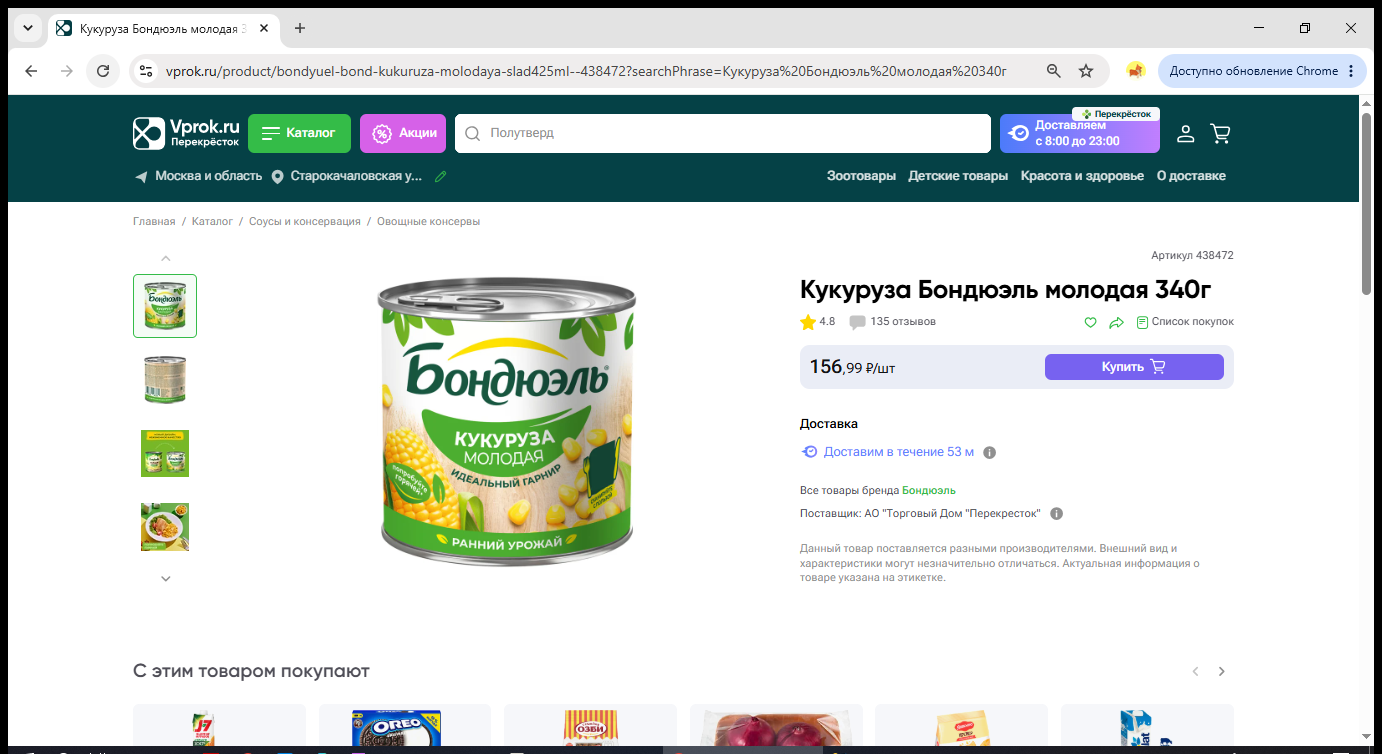Viewport: 1382px width, 754px height.
Task: Go to Соусы и консервация breadcrumb
Action: click(305, 221)
